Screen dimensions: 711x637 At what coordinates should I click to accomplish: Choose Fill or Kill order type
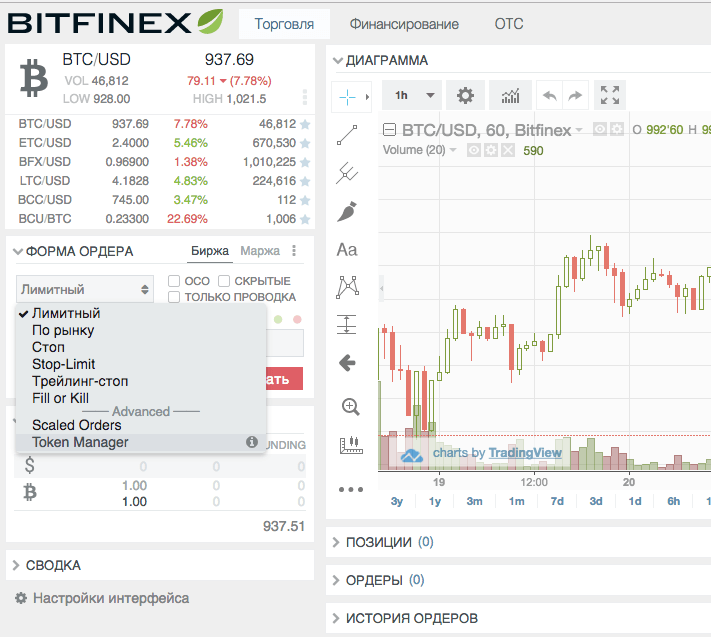[141, 398]
